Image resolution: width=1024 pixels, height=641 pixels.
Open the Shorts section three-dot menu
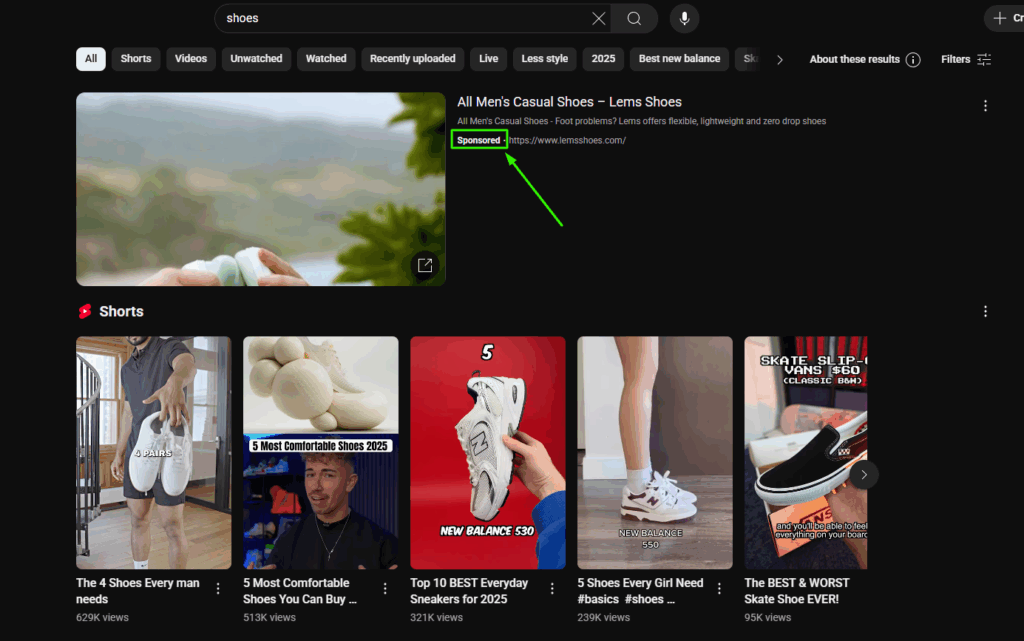(985, 311)
